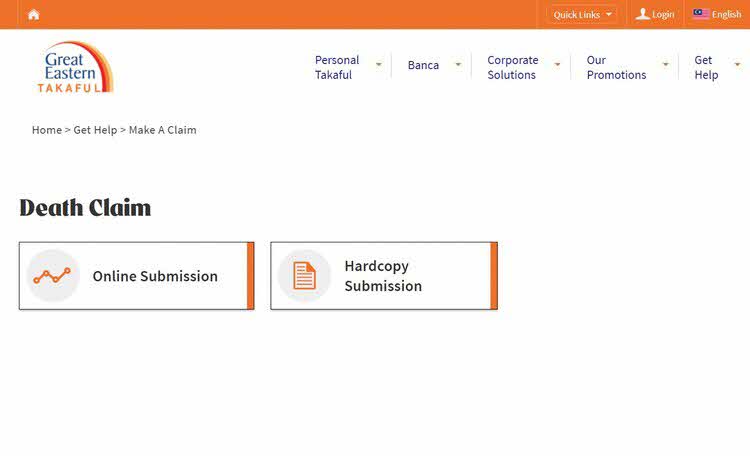Choose Hardcopy Submission option
Screen dimensions: 750x456
[383, 276]
